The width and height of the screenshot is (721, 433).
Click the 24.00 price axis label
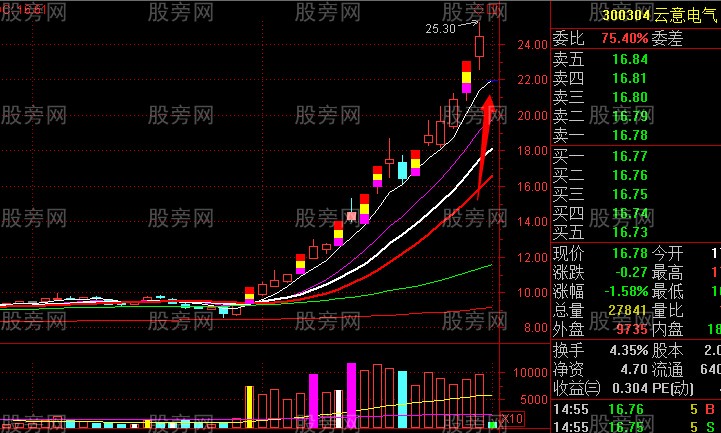coord(532,45)
